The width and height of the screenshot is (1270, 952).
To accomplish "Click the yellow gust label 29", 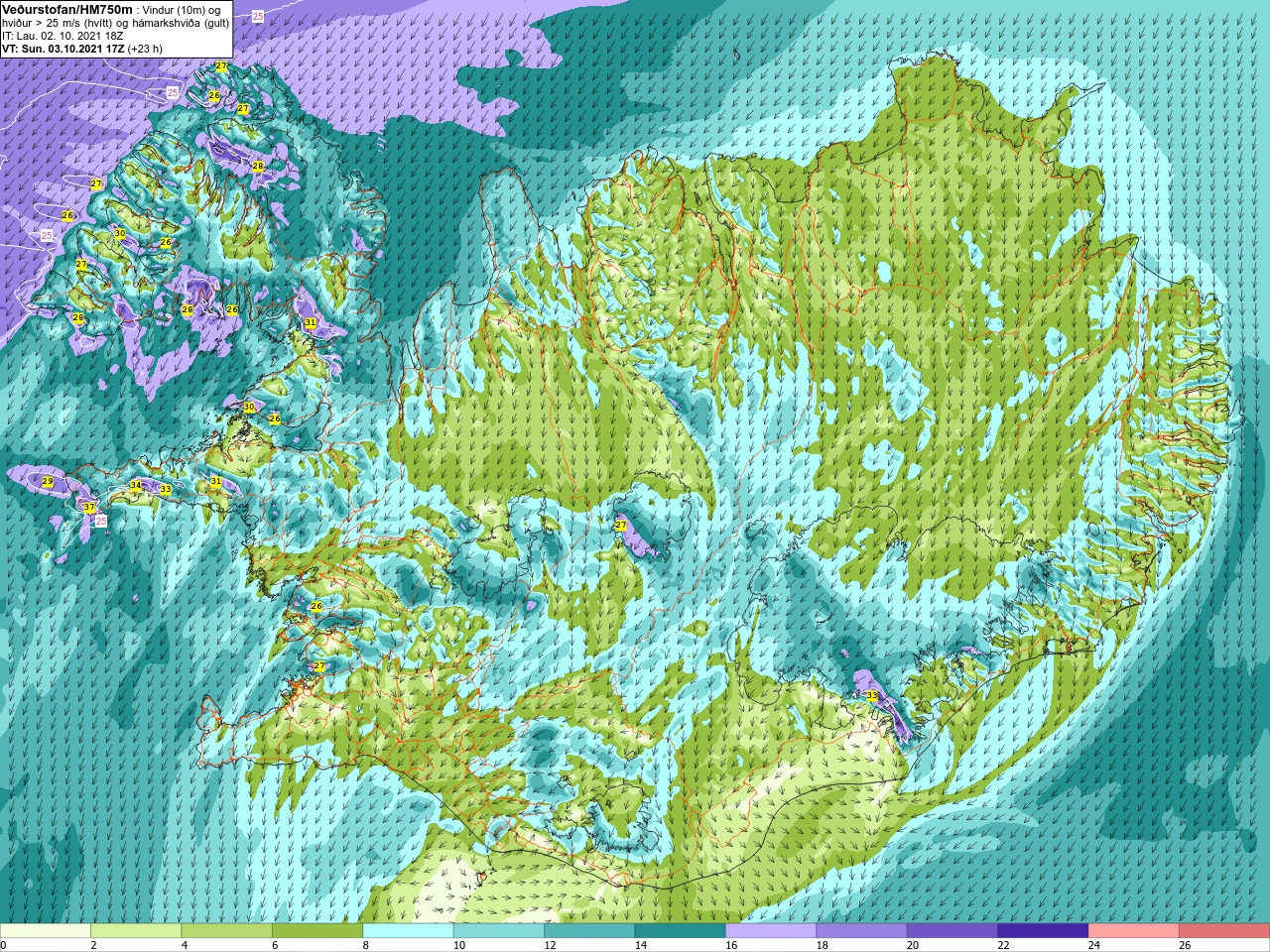I will (48, 482).
